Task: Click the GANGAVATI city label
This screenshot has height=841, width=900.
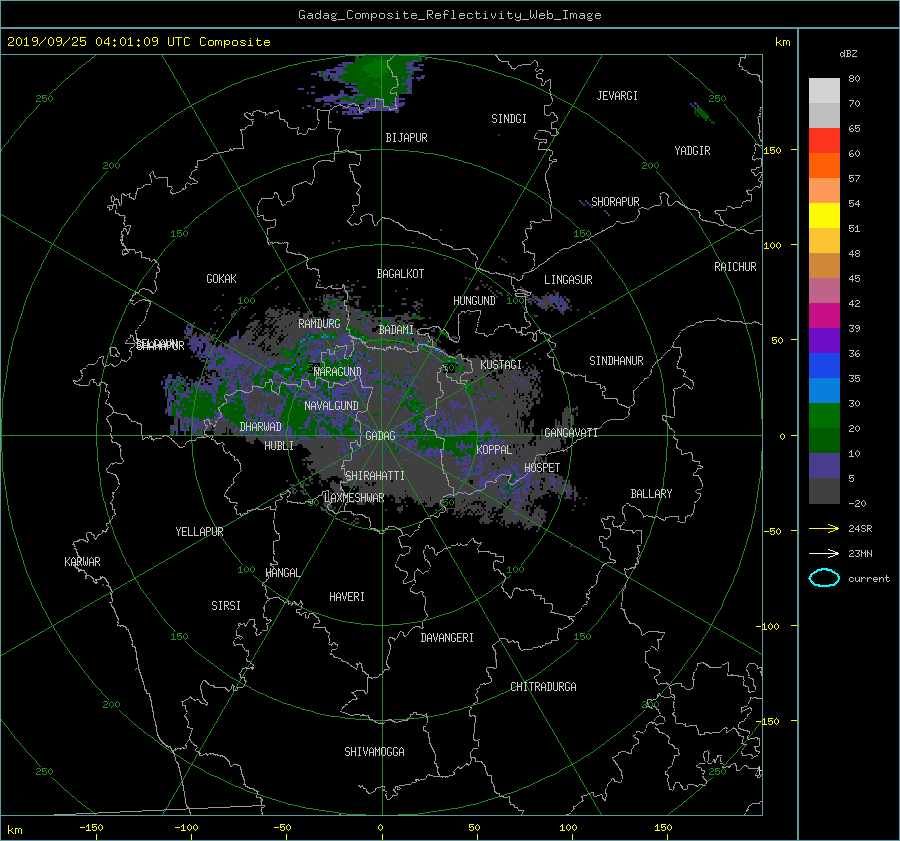Action: 571,432
